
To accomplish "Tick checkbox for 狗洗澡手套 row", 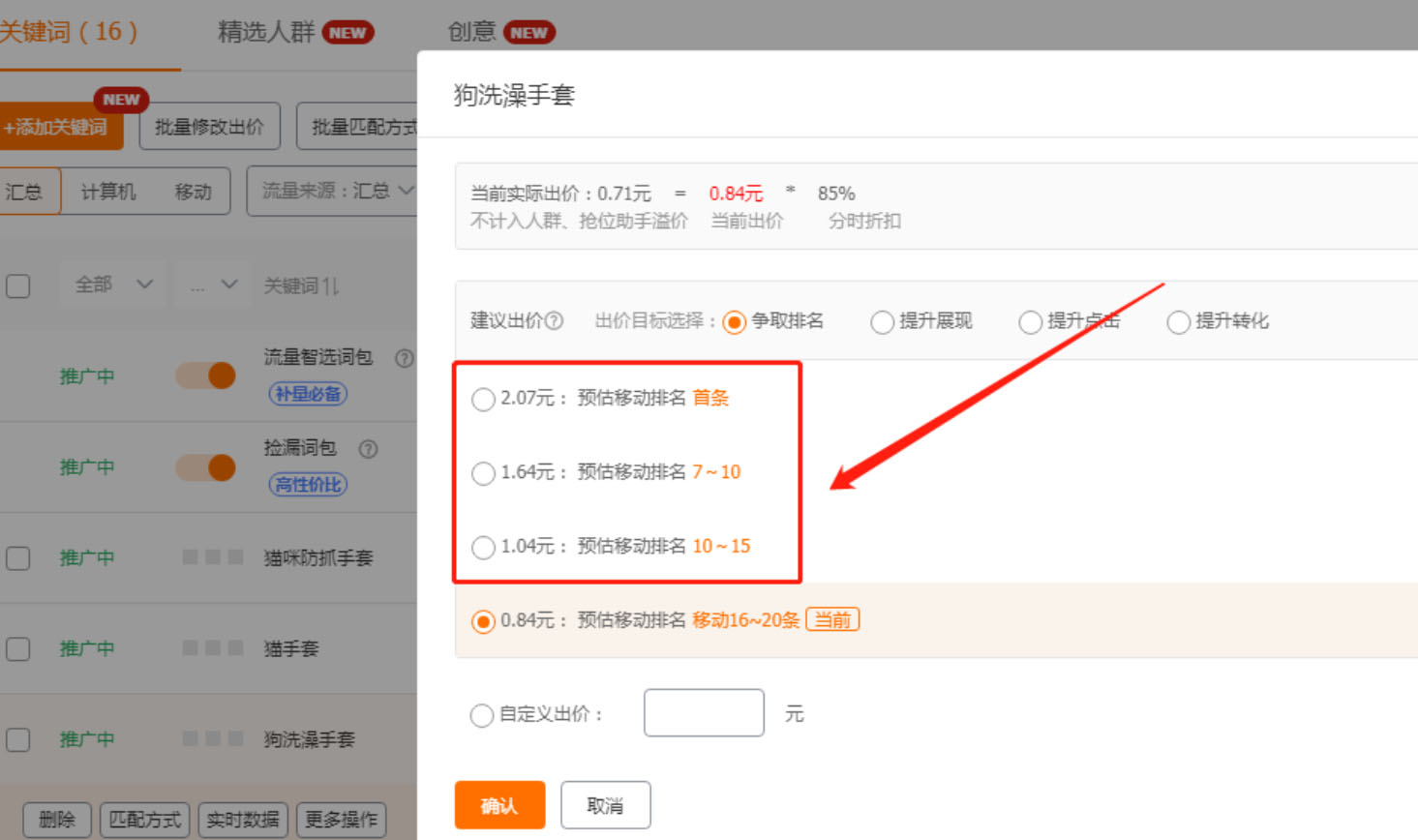I will (x=17, y=739).
